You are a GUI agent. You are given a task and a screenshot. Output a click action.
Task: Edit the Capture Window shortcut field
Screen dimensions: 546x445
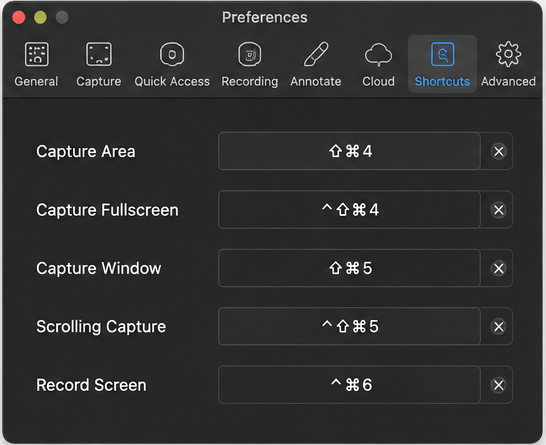pyautogui.click(x=349, y=268)
